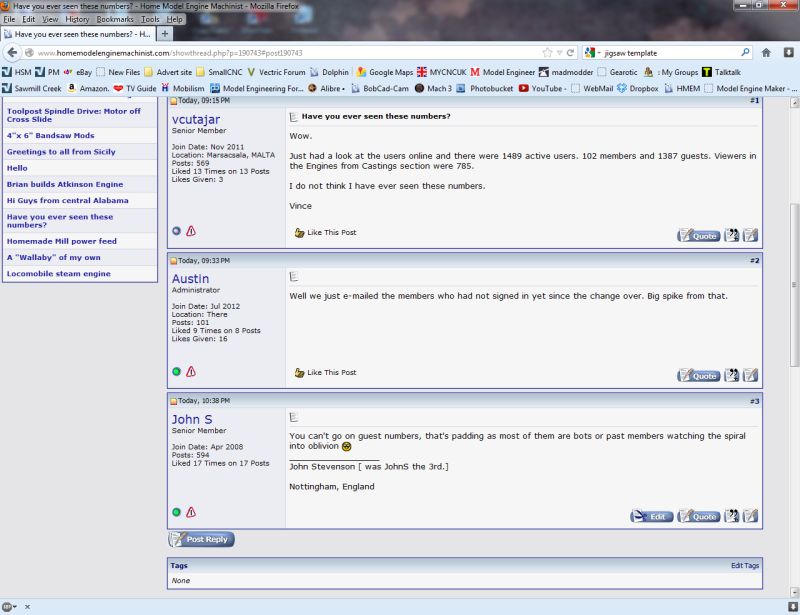Screen dimensions: 800x615
Task: Open Dropbox bookmark
Action: [638, 88]
